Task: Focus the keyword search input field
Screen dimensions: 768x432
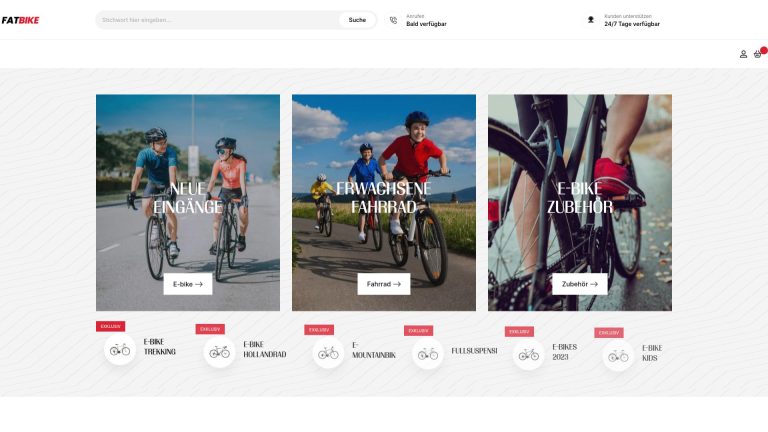Action: (217, 20)
